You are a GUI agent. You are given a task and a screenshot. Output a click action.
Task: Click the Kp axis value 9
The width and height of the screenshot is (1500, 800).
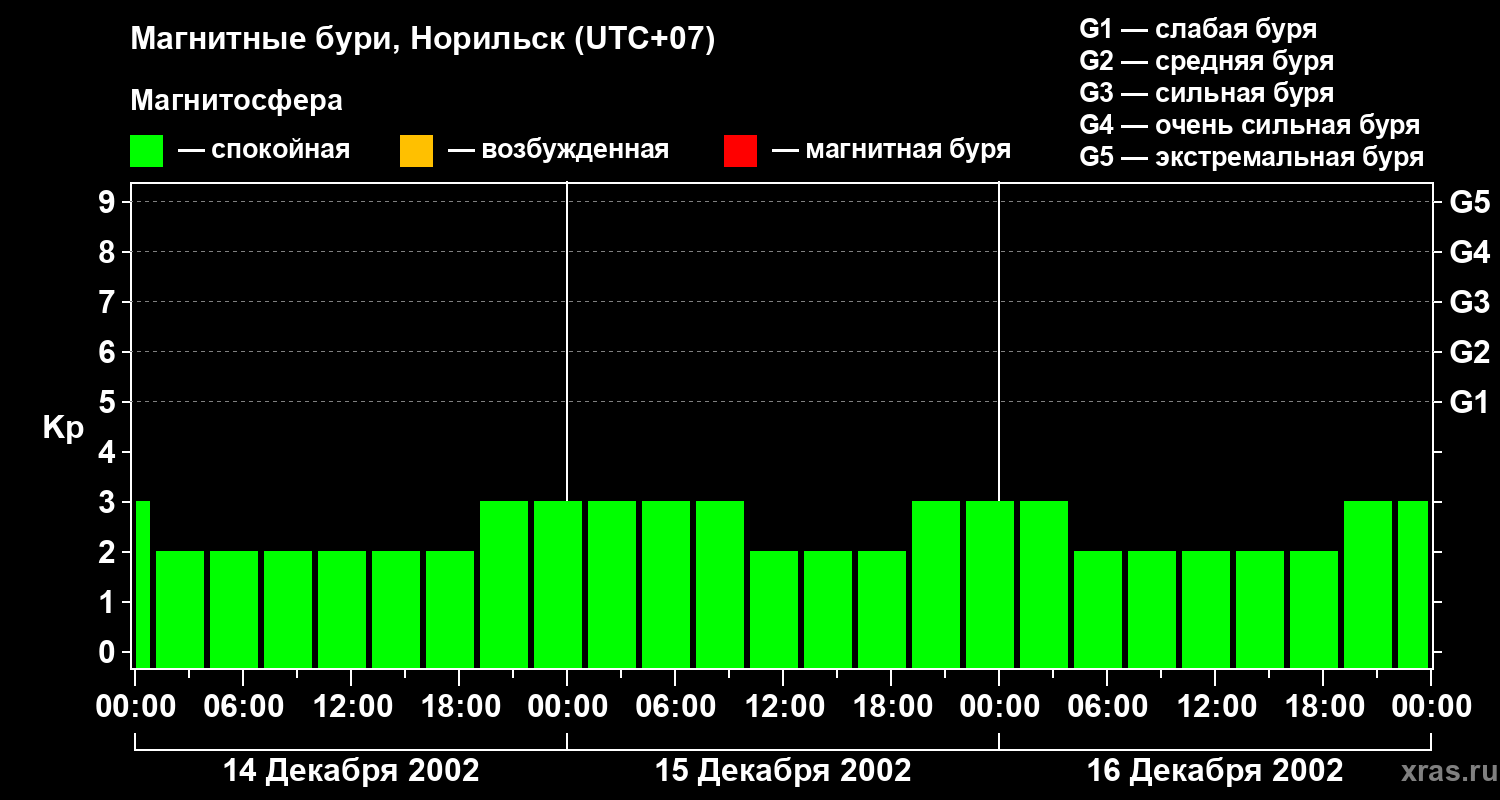pyautogui.click(x=109, y=202)
